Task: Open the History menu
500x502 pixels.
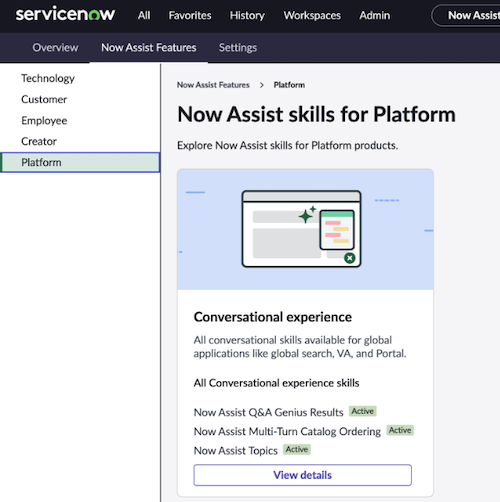Action: pos(247,15)
